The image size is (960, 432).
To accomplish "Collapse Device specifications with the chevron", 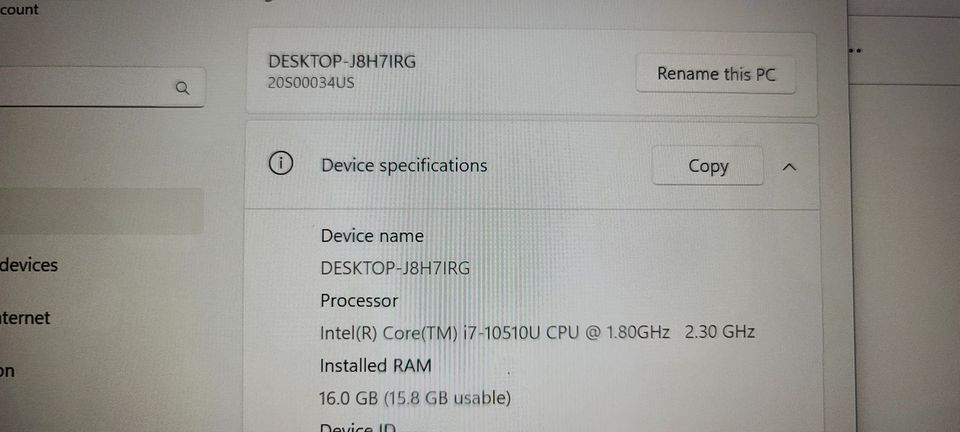I will point(790,166).
